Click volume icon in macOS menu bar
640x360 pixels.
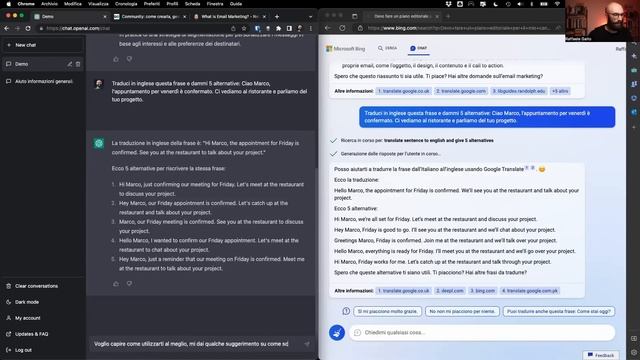coord(520,4)
